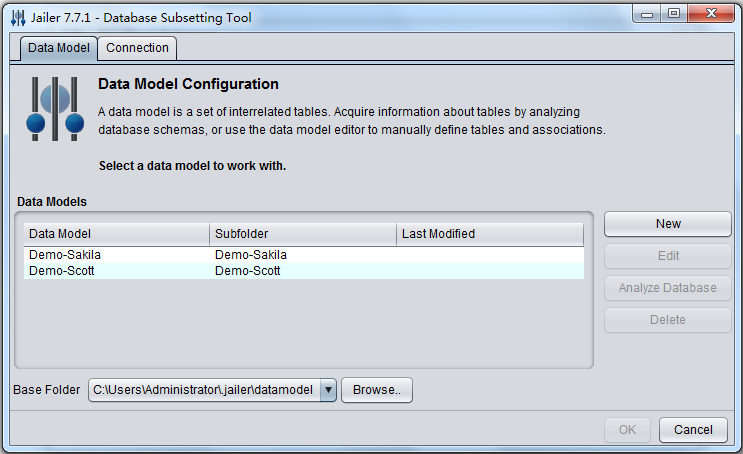Switch to the Connection tab

click(x=137, y=48)
